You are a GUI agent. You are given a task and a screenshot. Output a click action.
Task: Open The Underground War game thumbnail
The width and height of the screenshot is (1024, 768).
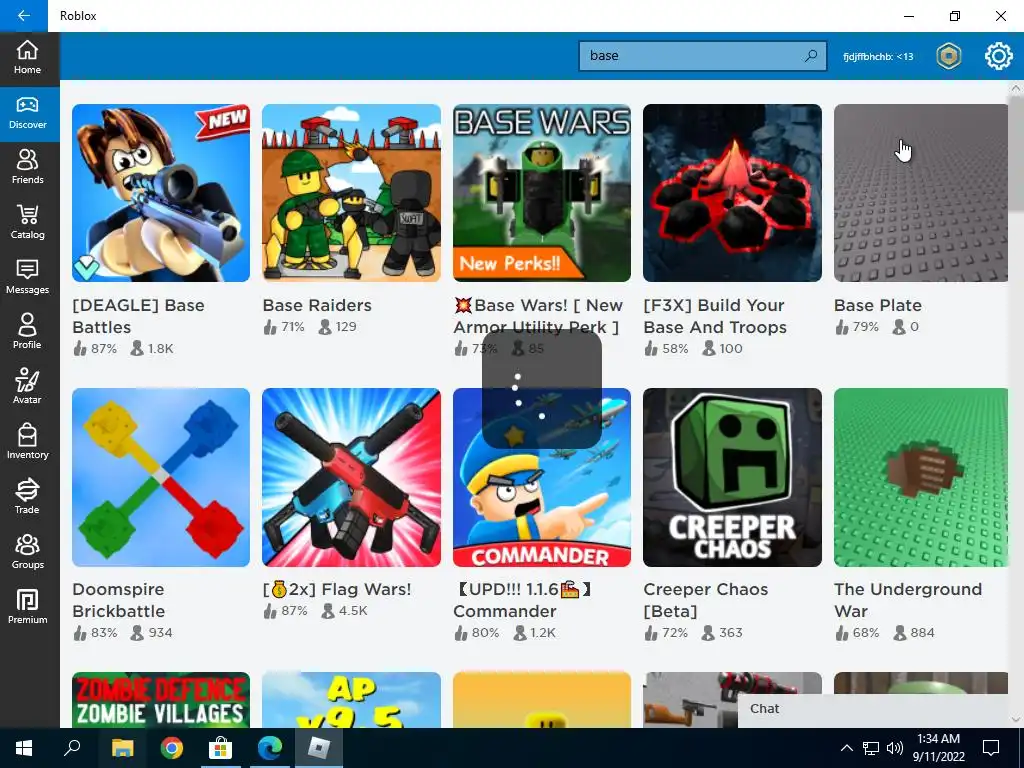921,477
